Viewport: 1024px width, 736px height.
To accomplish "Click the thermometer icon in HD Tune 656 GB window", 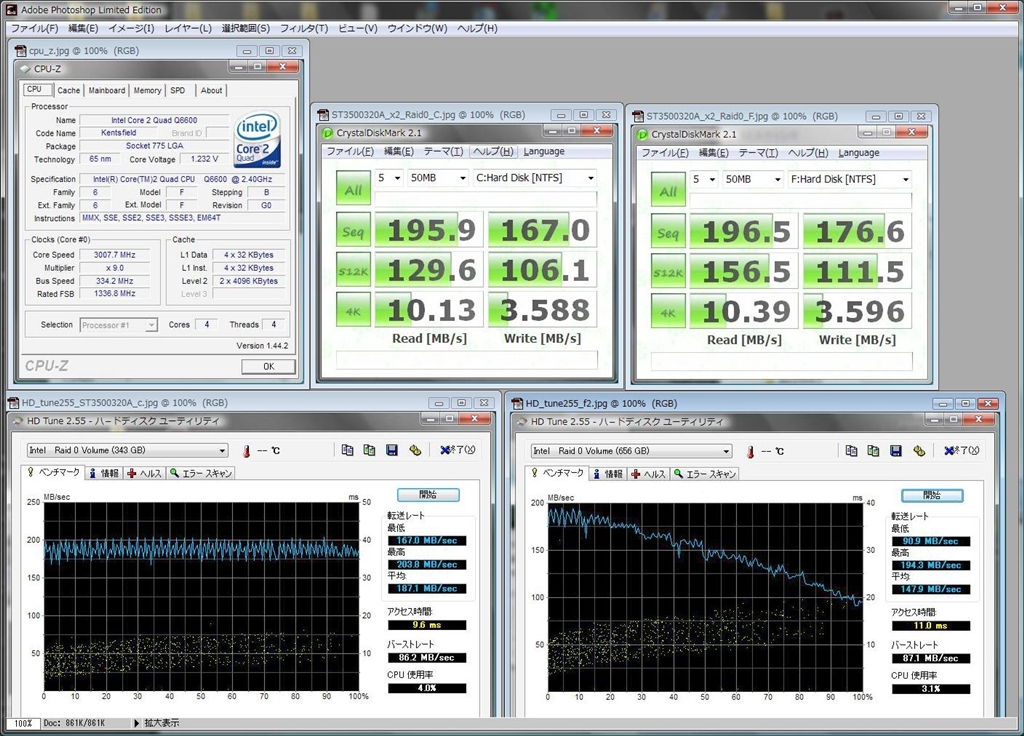I will 749,451.
